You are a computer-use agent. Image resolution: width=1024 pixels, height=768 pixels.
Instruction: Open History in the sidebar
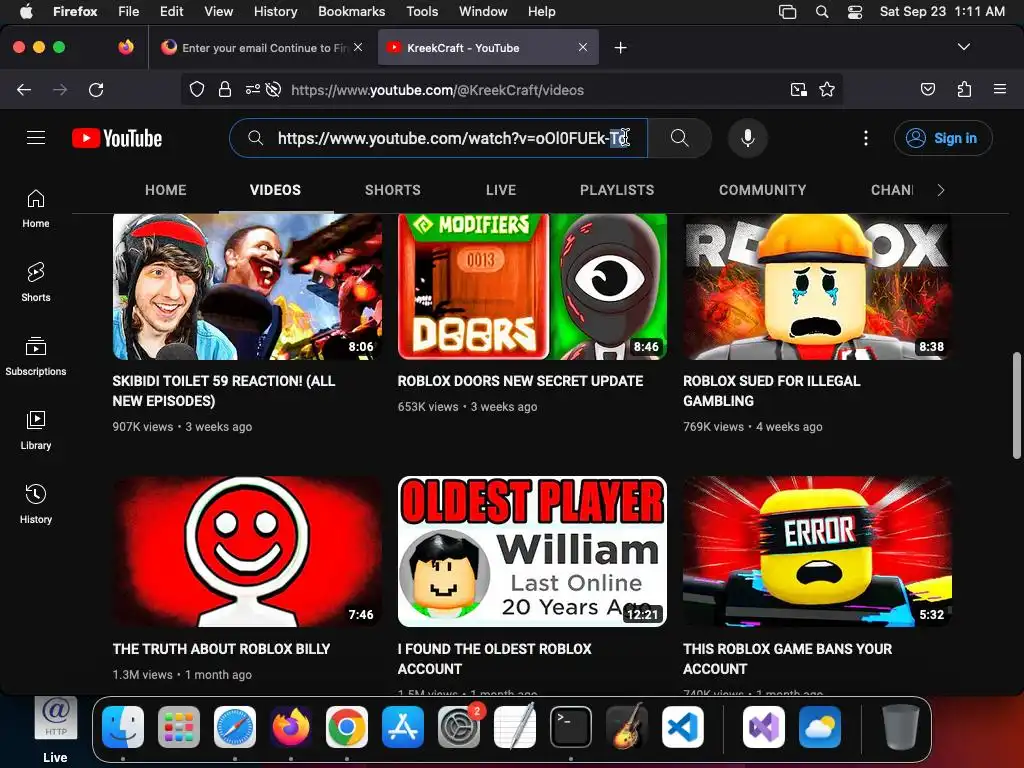[36, 504]
